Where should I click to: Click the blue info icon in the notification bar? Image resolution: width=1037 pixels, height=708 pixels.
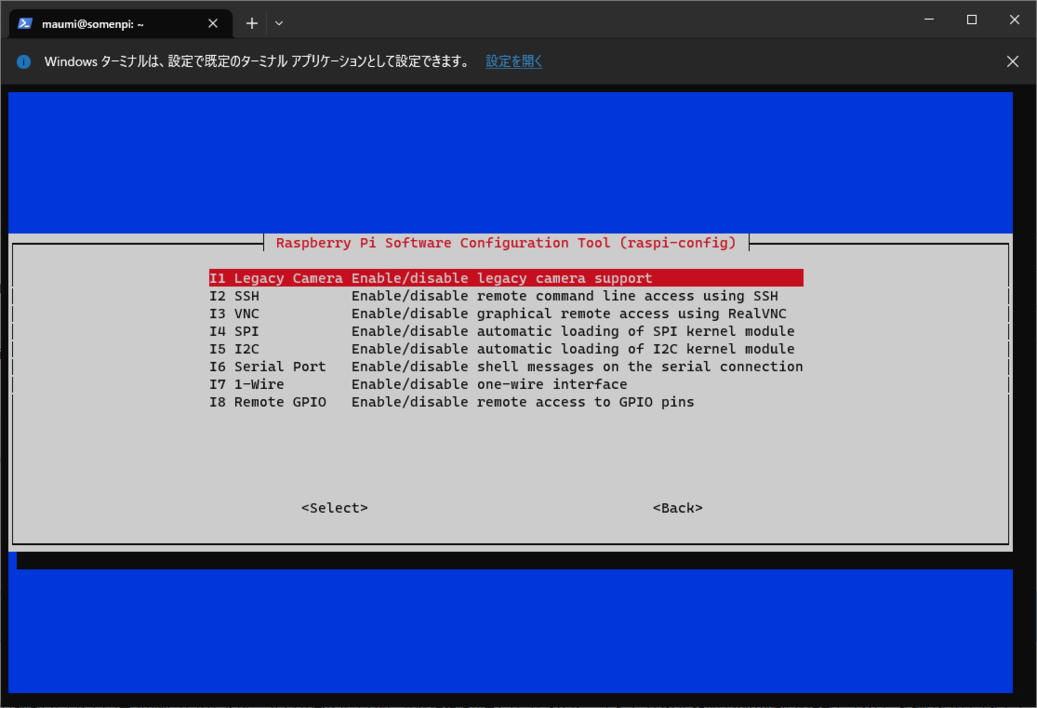coord(24,61)
